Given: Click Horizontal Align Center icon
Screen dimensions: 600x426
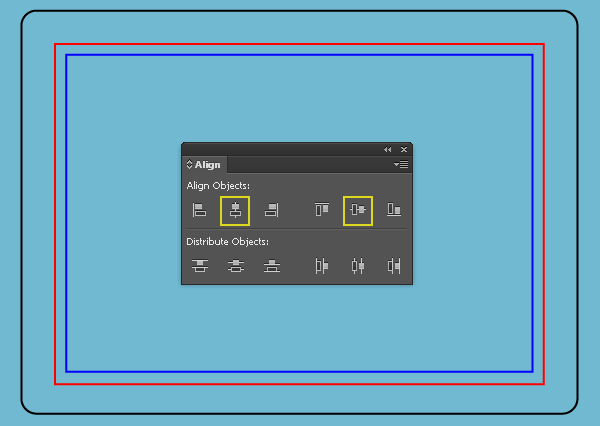Looking at the screenshot, I should [x=235, y=211].
